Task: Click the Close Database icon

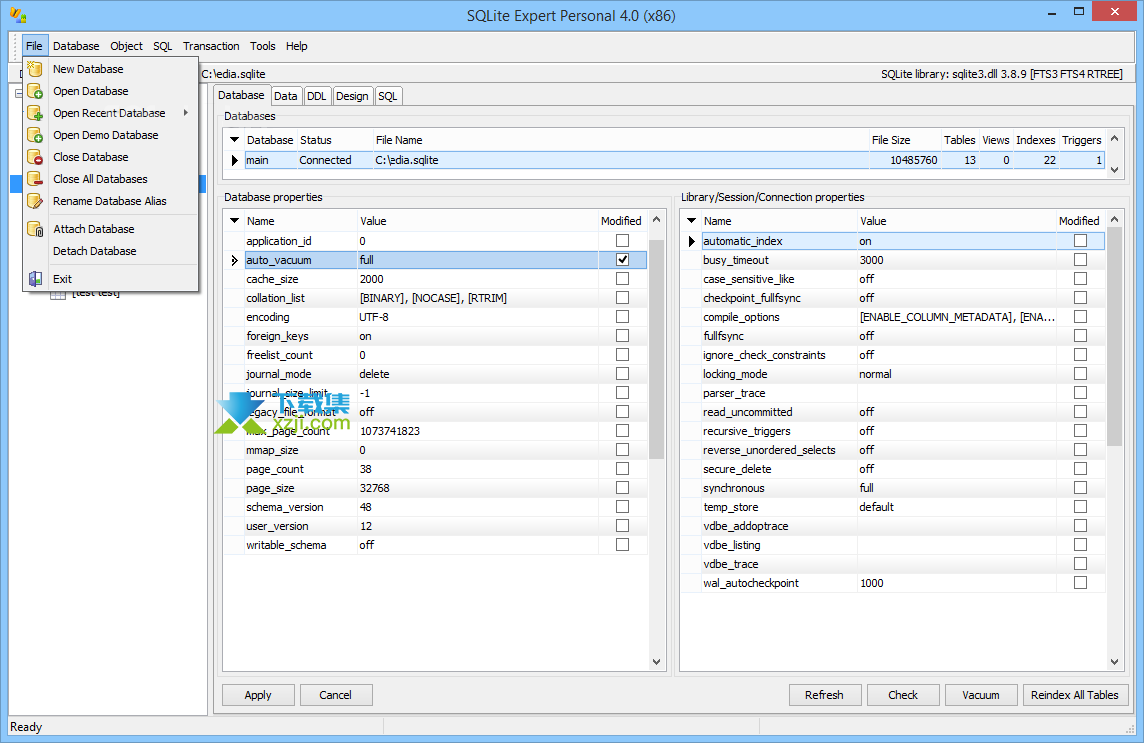Action: tap(34, 157)
